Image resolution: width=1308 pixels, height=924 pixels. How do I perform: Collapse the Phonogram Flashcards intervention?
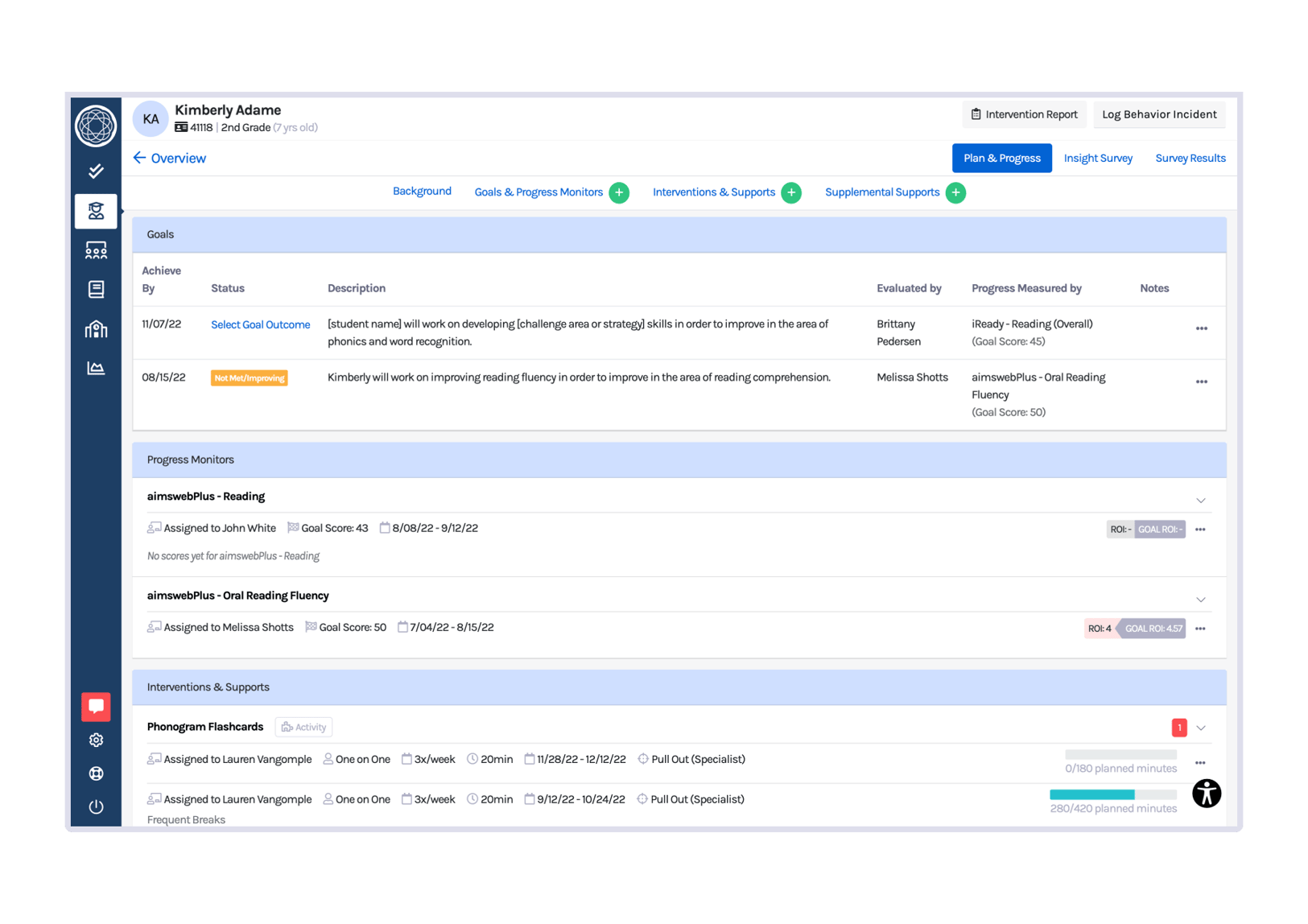[x=1201, y=727]
